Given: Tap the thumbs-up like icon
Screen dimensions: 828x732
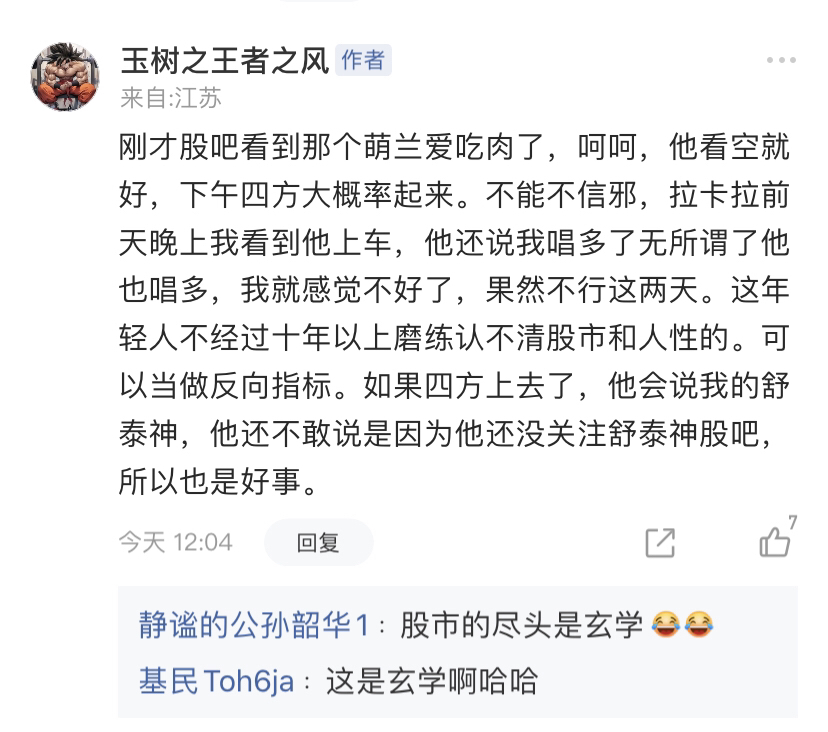Looking at the screenshot, I should [x=774, y=542].
